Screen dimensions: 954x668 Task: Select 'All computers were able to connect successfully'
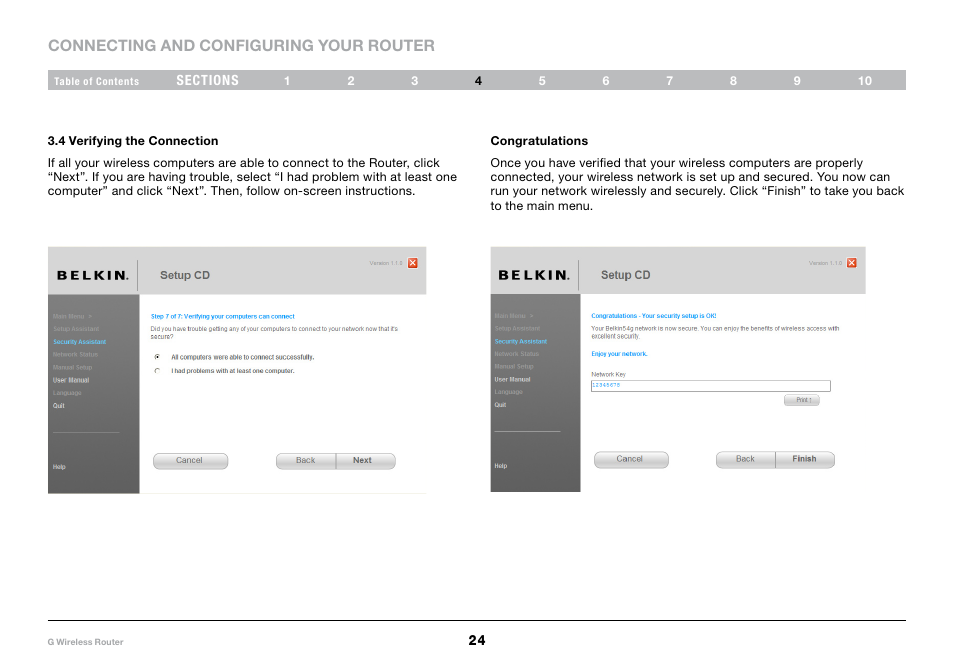[158, 357]
